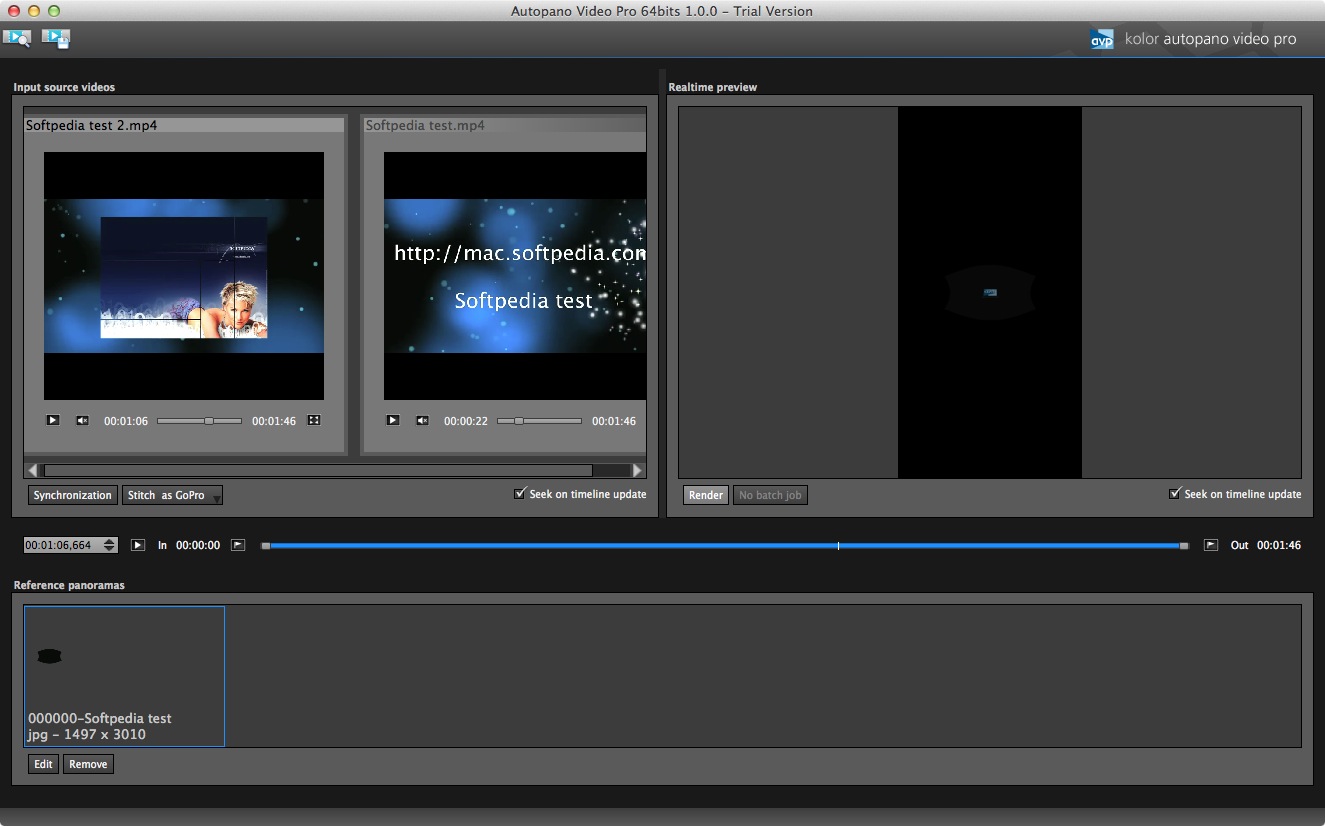Click the "Softpedia test.mp4" title text

[x=425, y=126]
